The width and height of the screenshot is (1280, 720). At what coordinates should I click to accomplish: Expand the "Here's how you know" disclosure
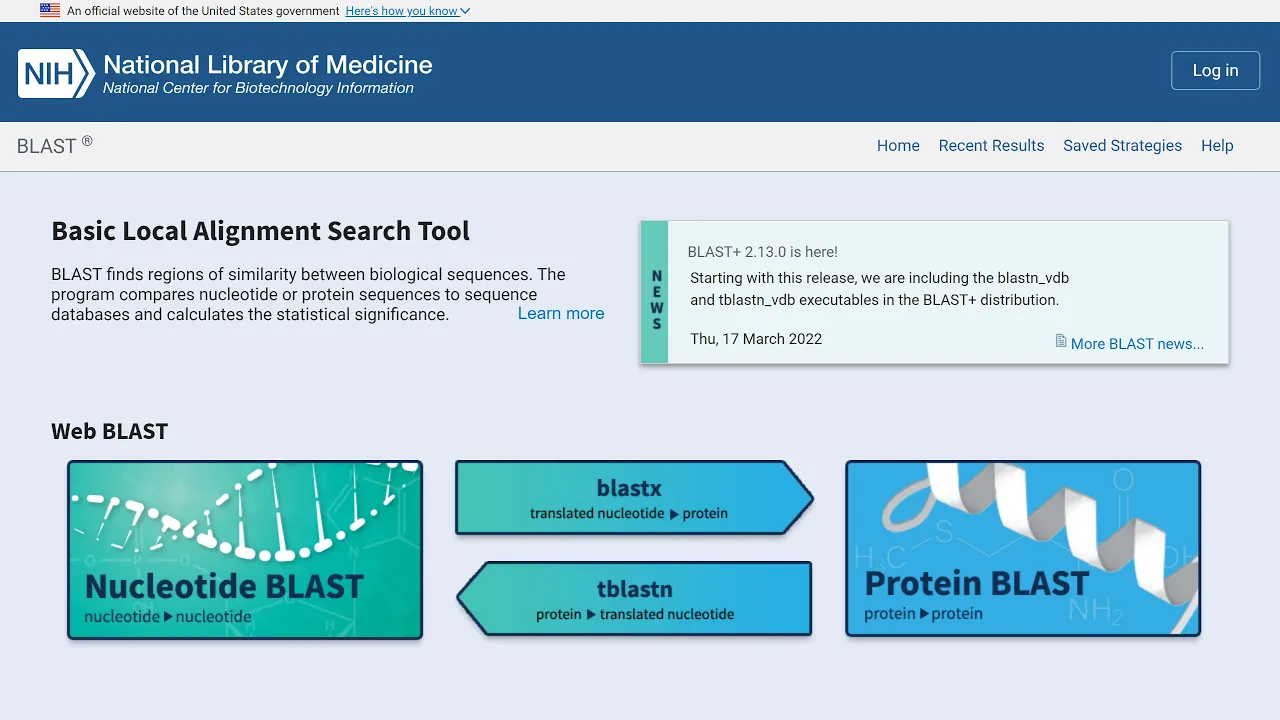point(408,11)
